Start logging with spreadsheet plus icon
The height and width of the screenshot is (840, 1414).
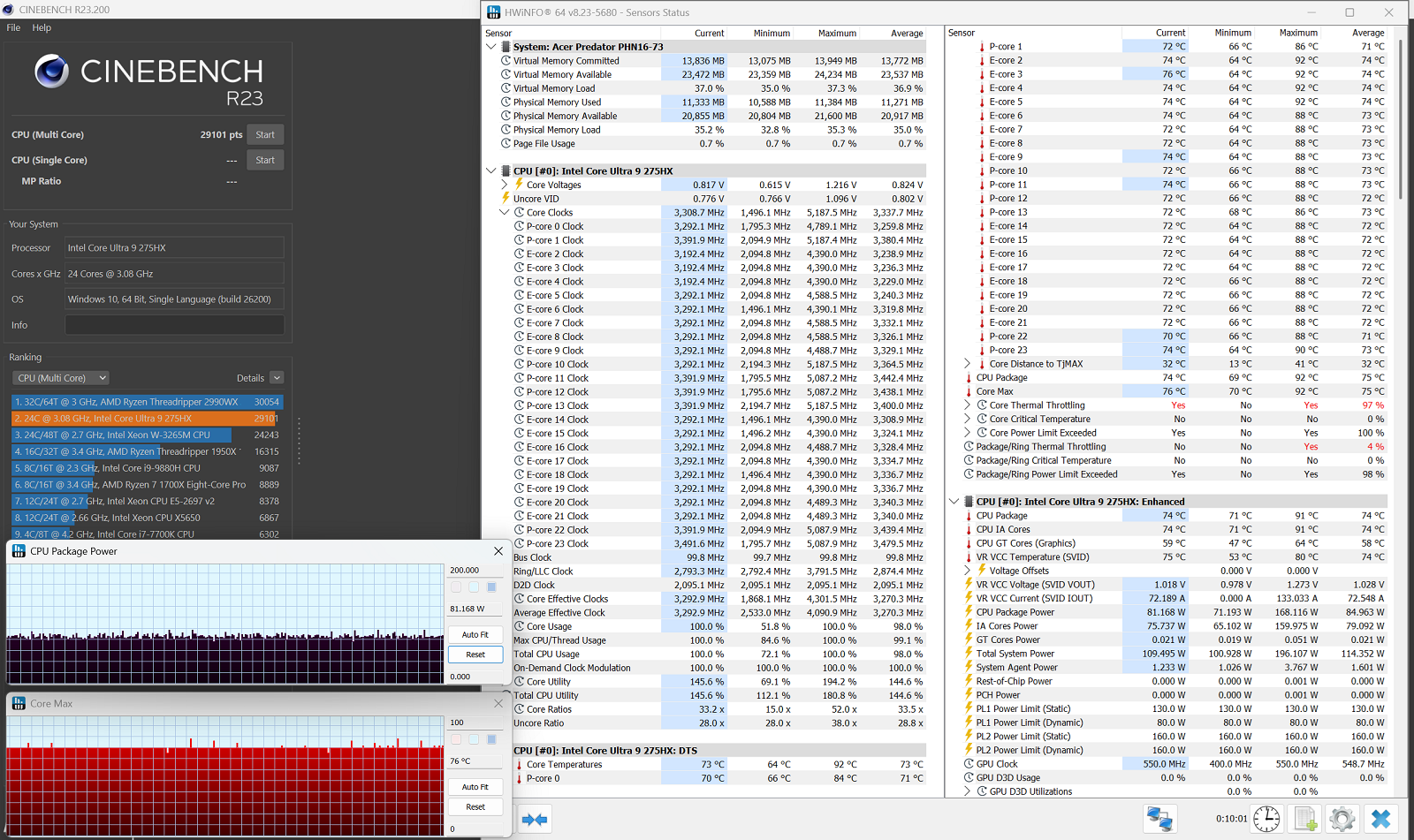pyautogui.click(x=1305, y=819)
